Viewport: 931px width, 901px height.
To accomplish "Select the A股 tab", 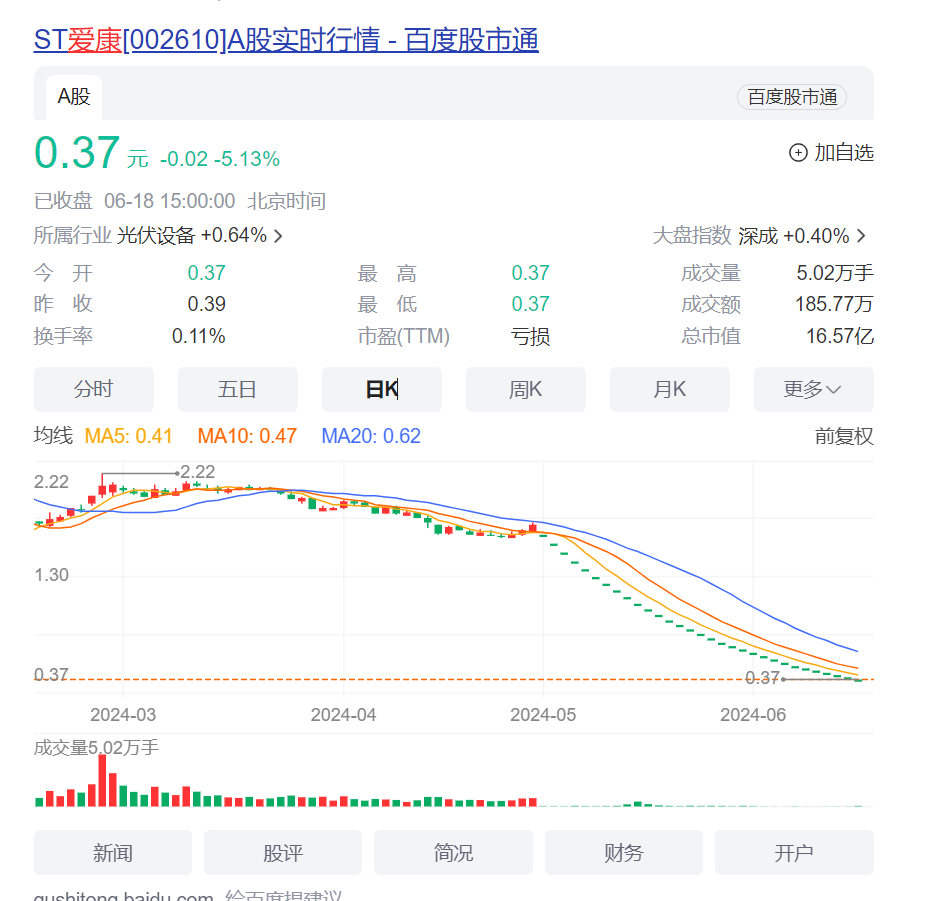I will [74, 97].
